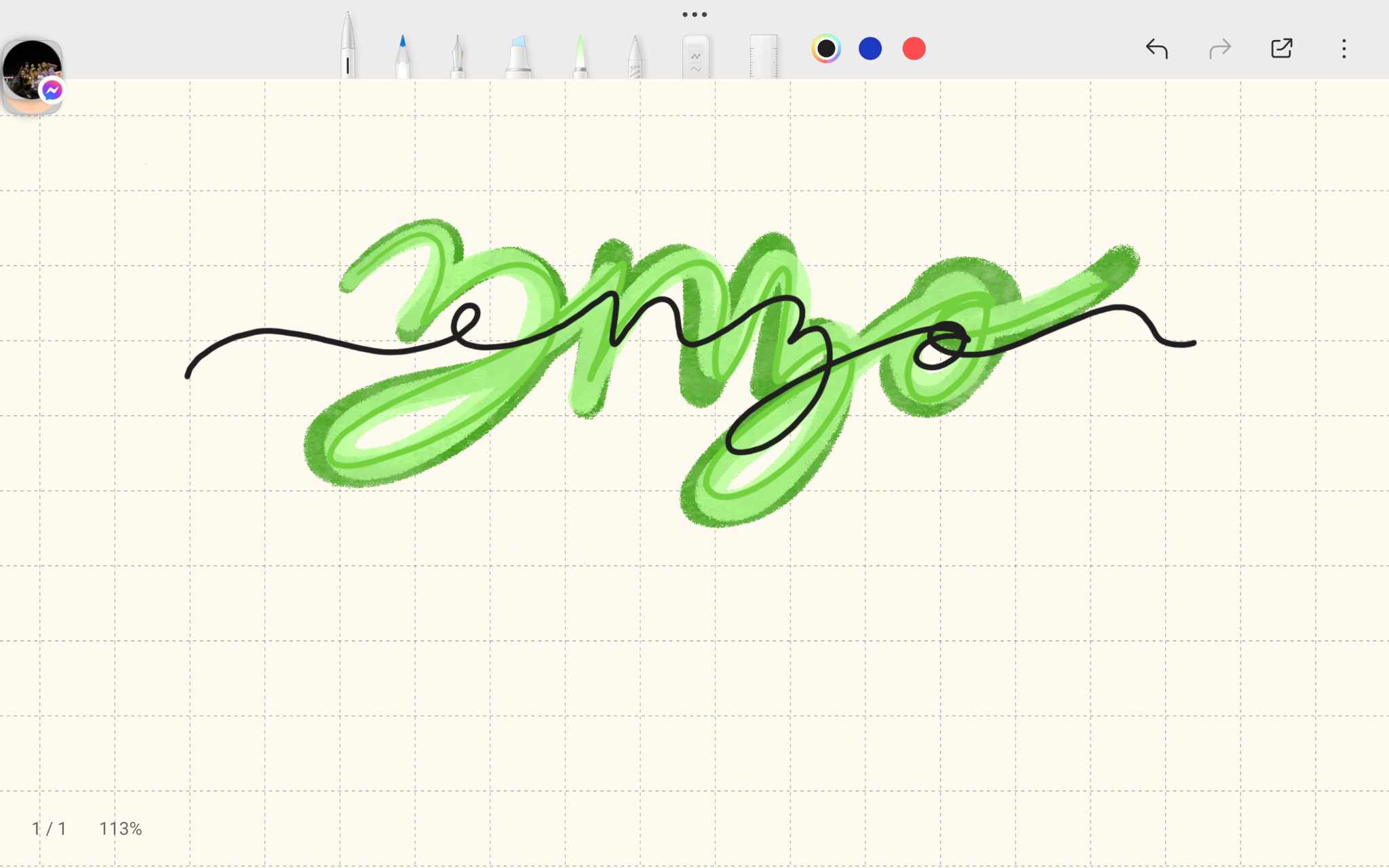Image resolution: width=1389 pixels, height=868 pixels.
Task: Select the eraser tool
Action: pyautogui.click(x=696, y=56)
